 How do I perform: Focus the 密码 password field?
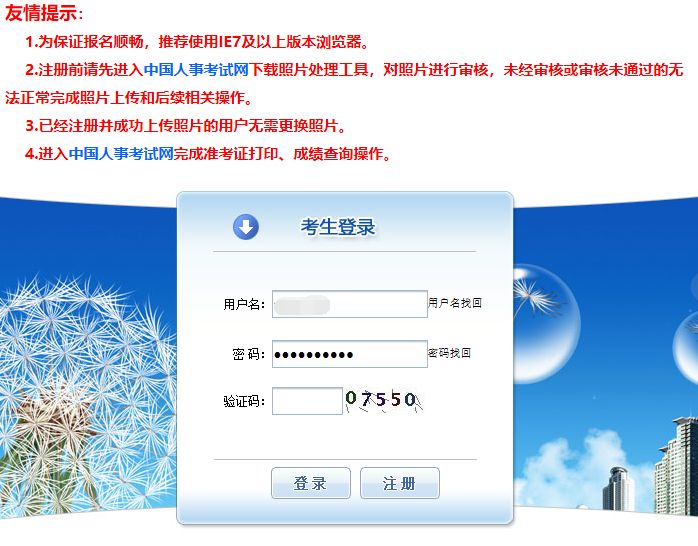(350, 354)
